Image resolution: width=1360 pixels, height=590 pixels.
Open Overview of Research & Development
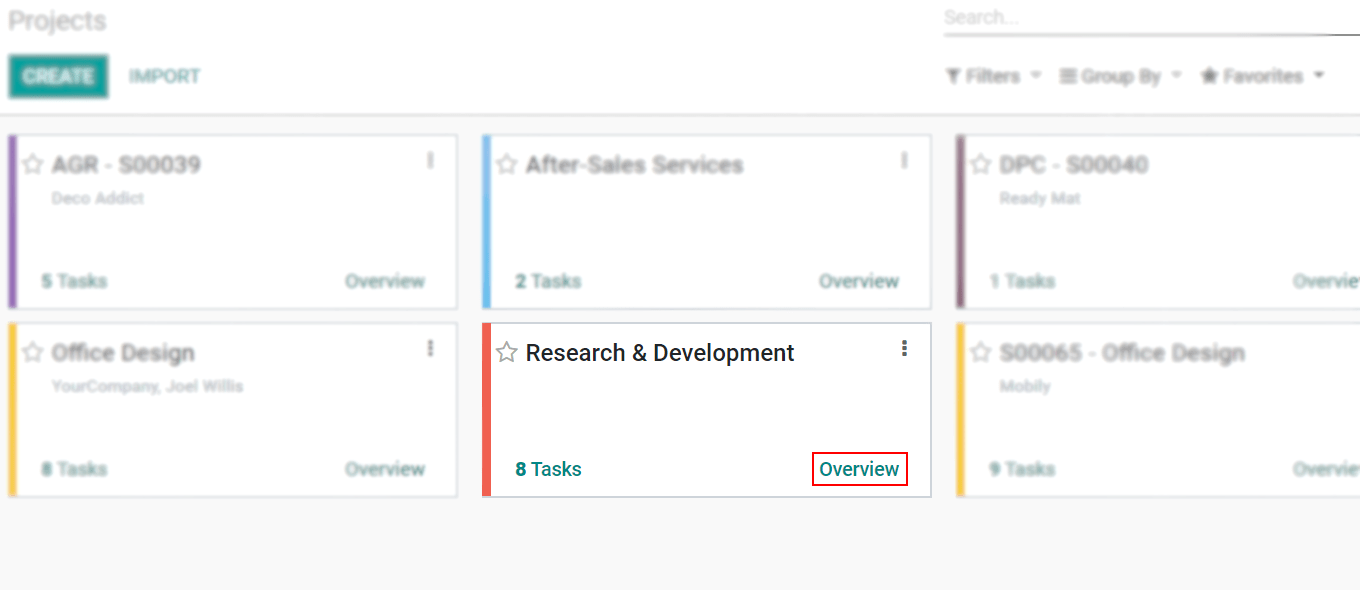pos(859,469)
